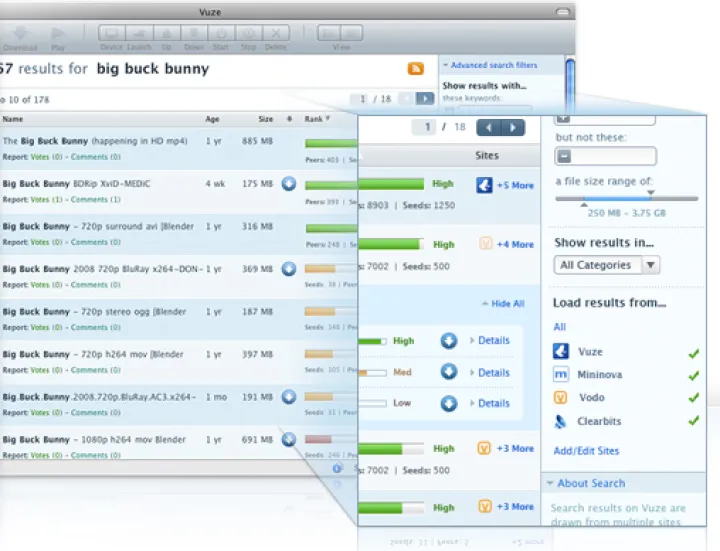Image resolution: width=720 pixels, height=551 pixels.
Task: Toggle the Clearbits site checkmark
Action: pyautogui.click(x=693, y=421)
